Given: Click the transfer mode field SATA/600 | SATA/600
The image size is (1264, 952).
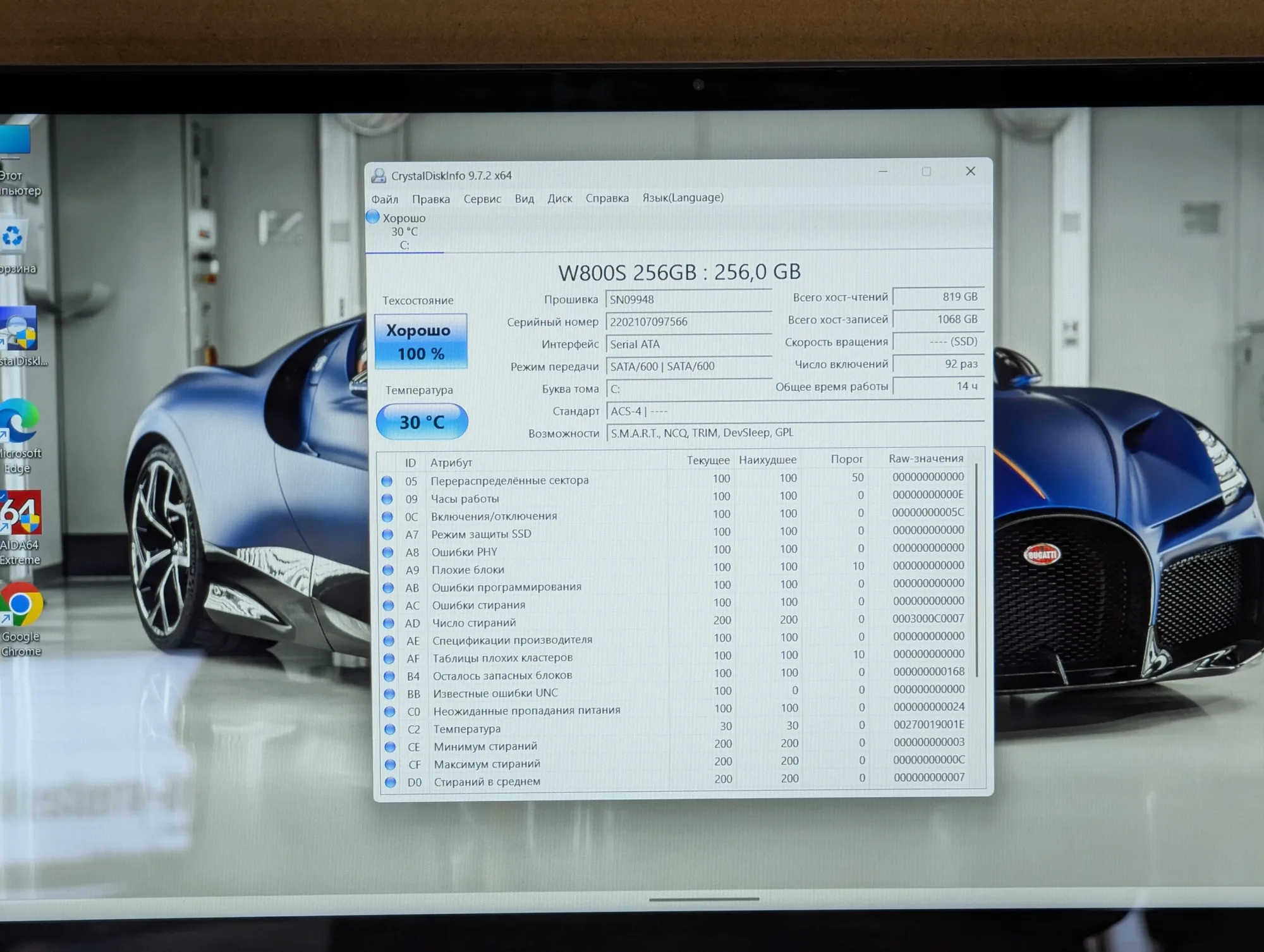Looking at the screenshot, I should pos(688,366).
